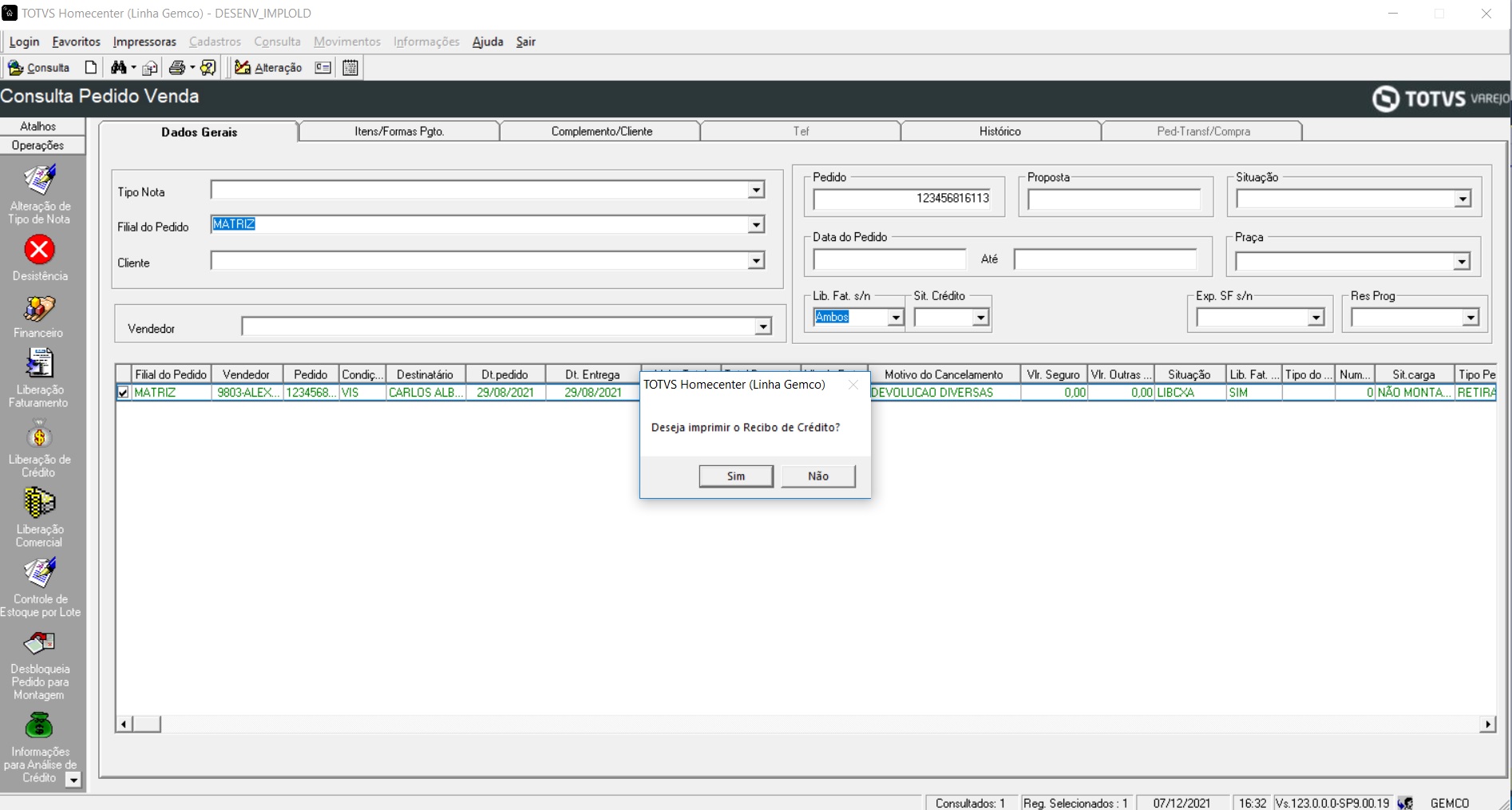Close the Recibo de Crédito dialog
1512x810 pixels.
coord(853,385)
